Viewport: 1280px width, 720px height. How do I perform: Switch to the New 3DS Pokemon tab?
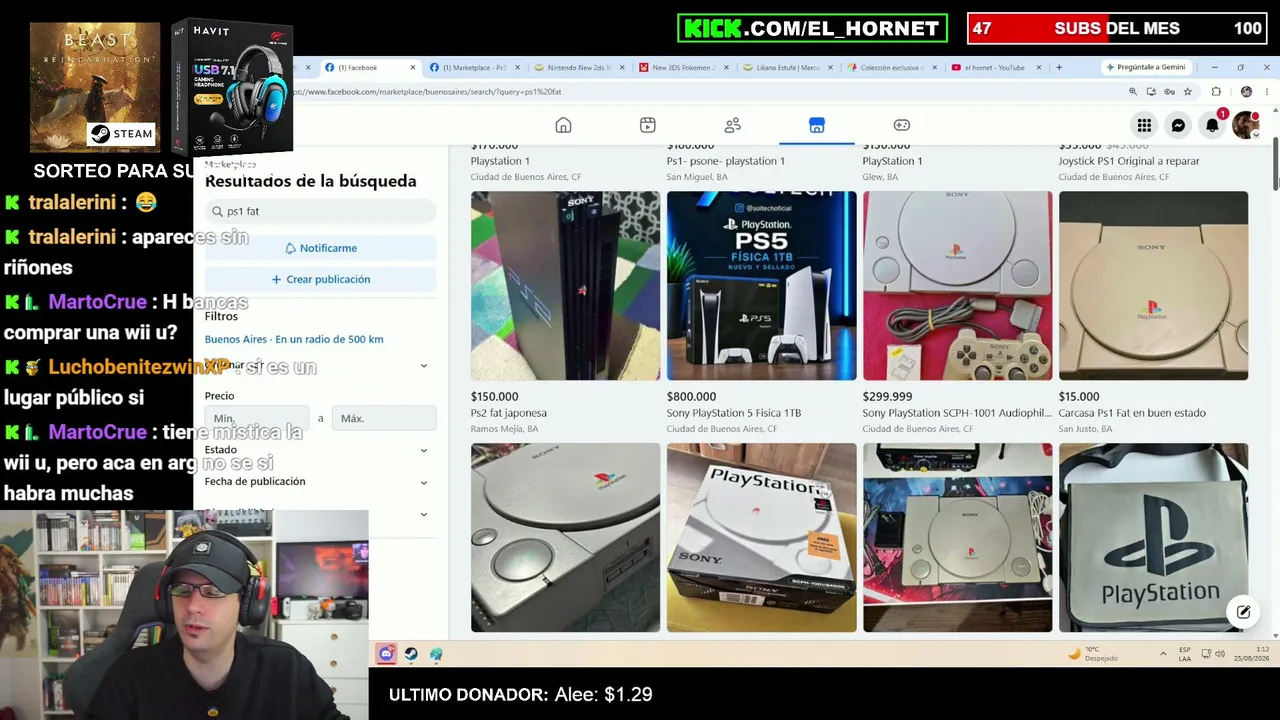pos(683,67)
